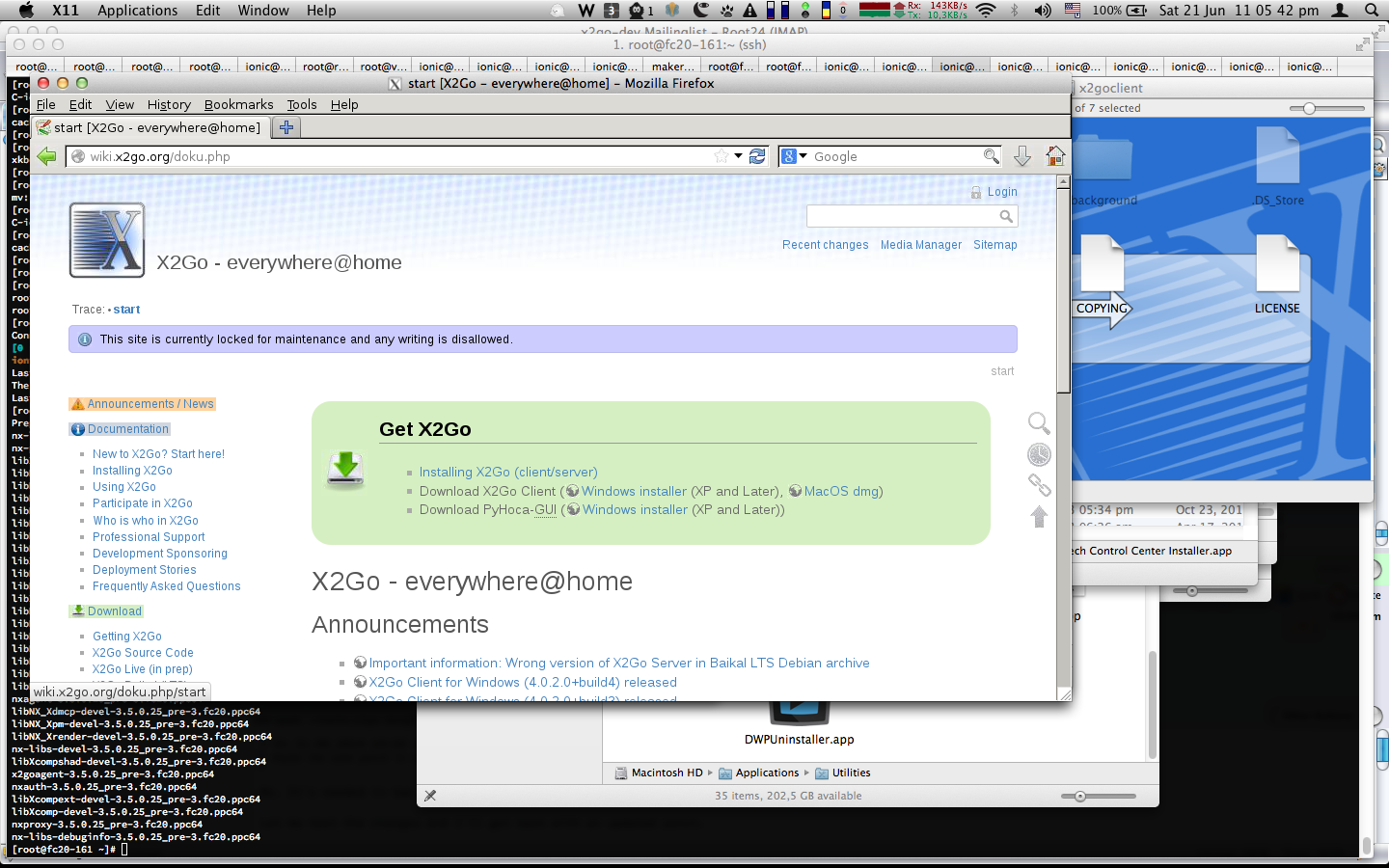Bookmark this page with the star icon

pos(722,156)
